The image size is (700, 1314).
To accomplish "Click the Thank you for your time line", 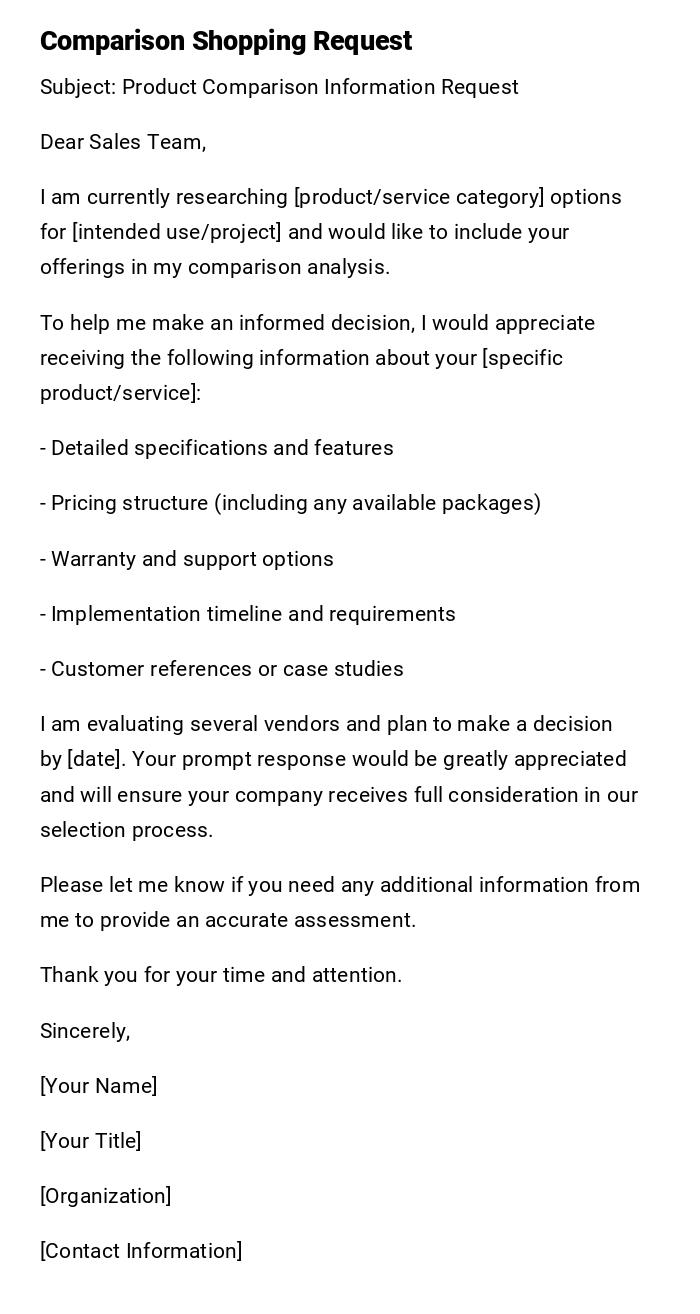I will tap(221, 975).
